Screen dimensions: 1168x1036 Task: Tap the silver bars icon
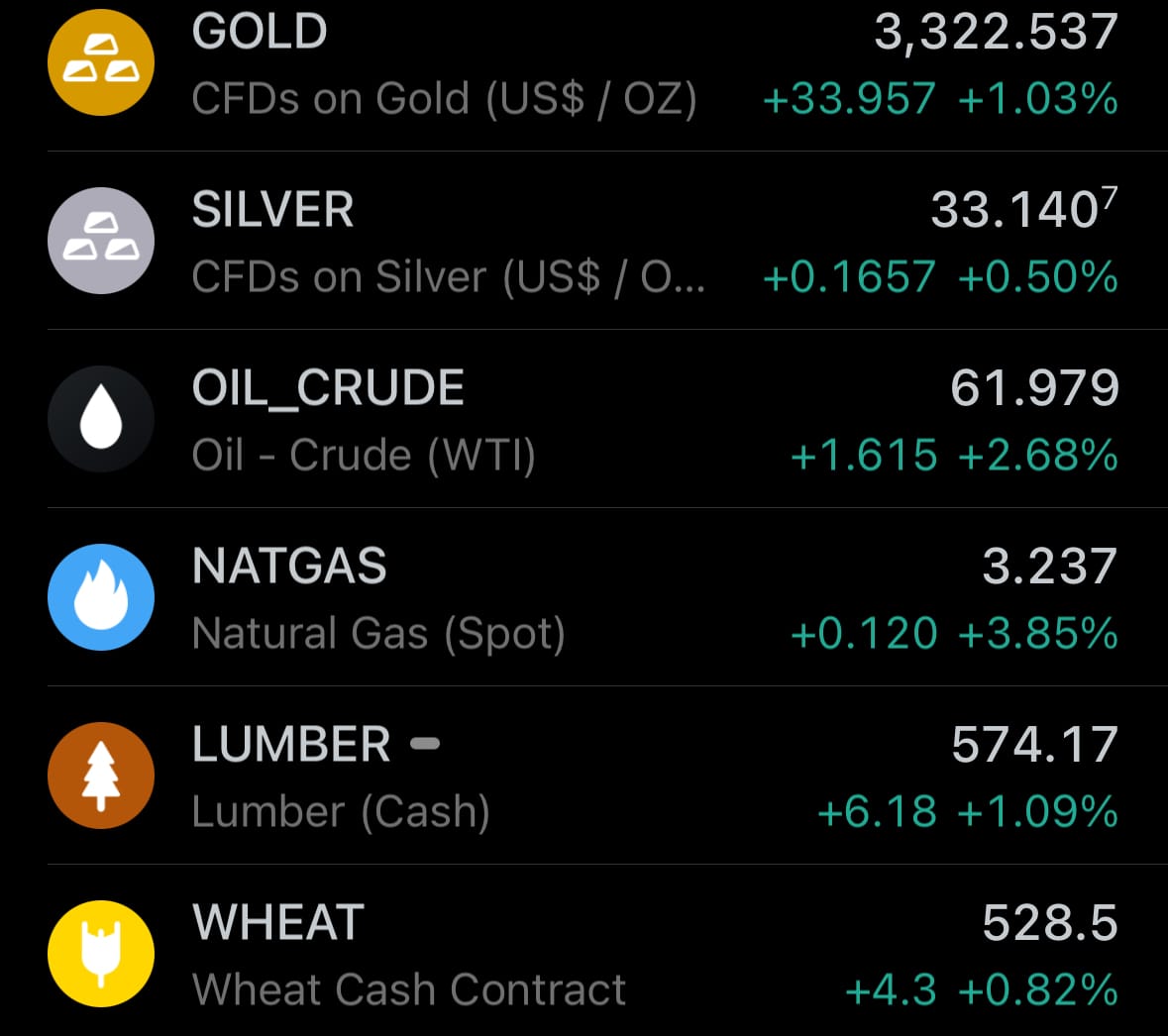[101, 241]
